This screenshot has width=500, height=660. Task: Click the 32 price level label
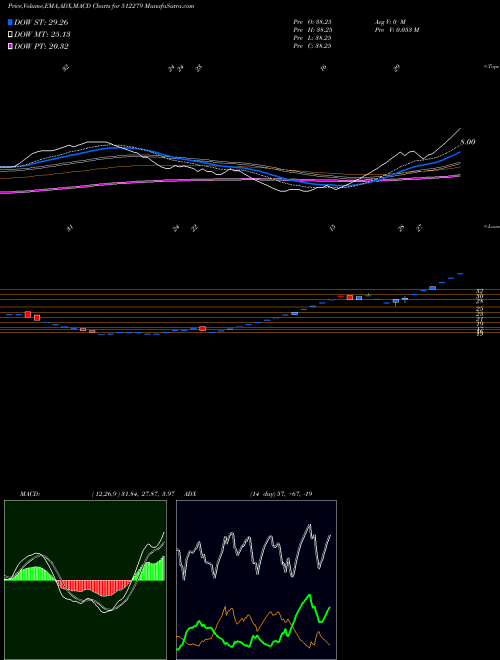[479, 291]
